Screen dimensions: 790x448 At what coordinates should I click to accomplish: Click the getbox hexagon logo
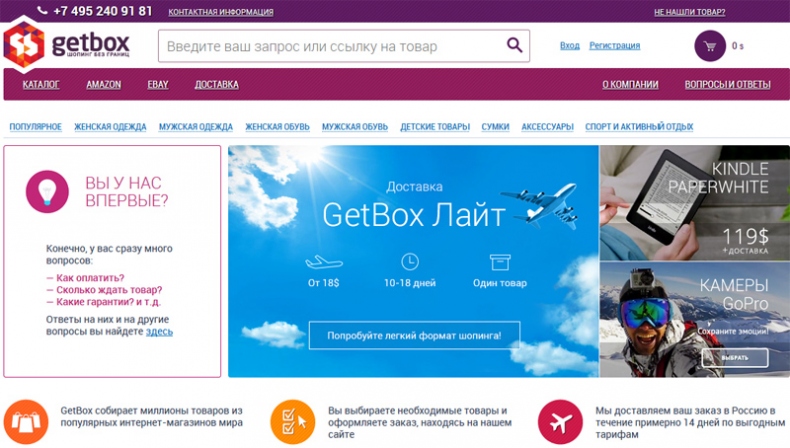24,44
